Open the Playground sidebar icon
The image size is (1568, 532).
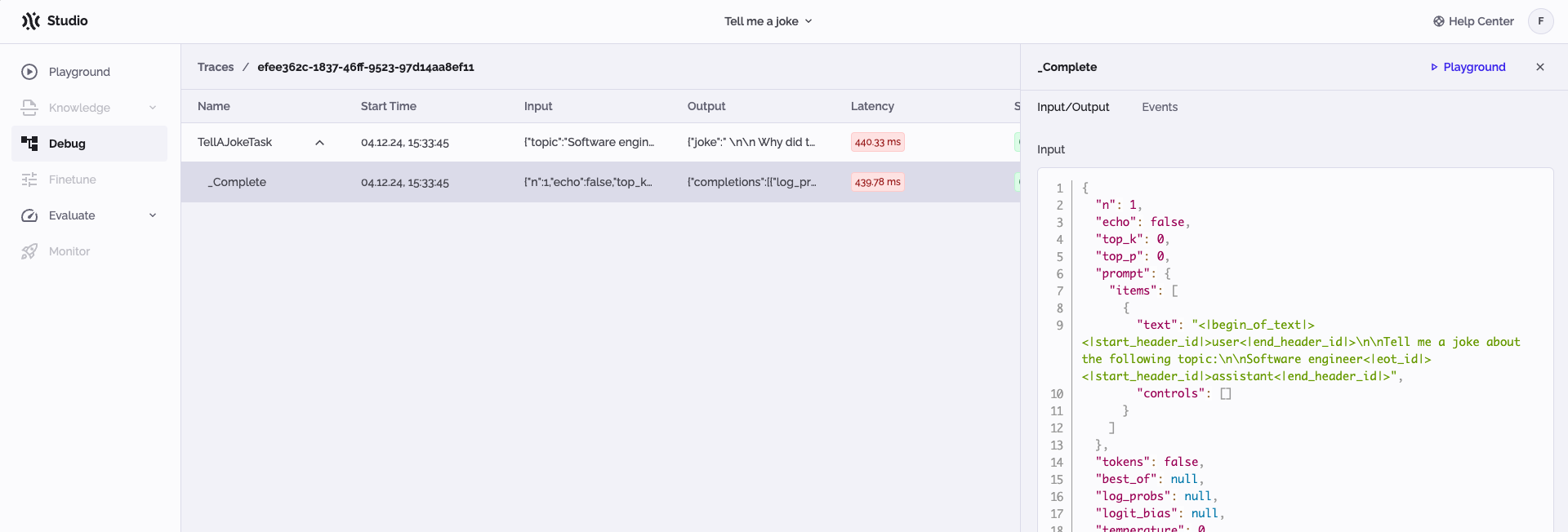coord(29,72)
